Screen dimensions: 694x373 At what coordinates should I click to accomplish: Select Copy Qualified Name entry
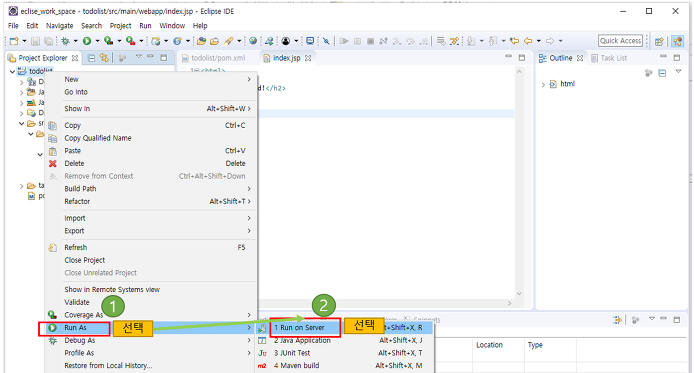coord(150,138)
